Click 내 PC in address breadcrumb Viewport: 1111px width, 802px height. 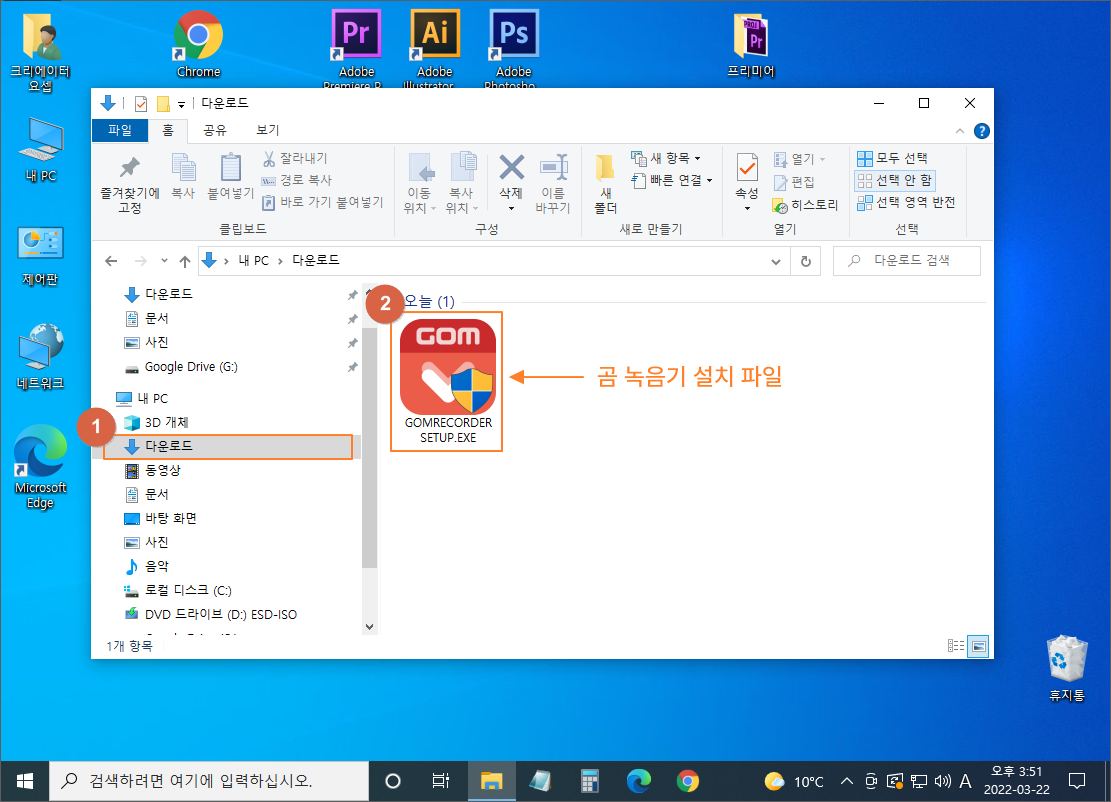click(254, 261)
